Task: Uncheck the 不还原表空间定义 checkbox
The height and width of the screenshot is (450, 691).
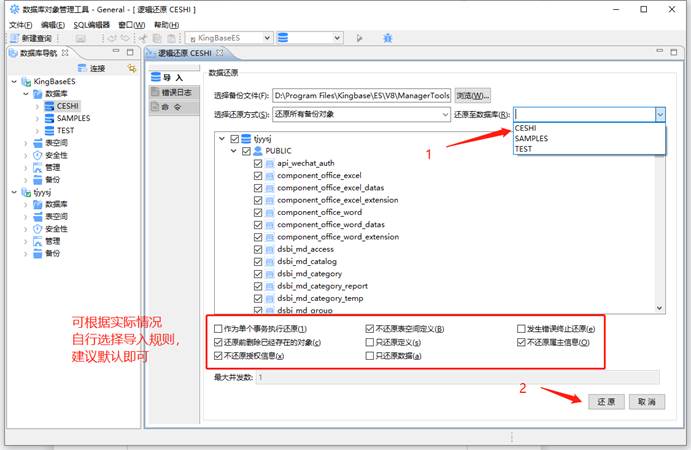Action: [x=369, y=328]
